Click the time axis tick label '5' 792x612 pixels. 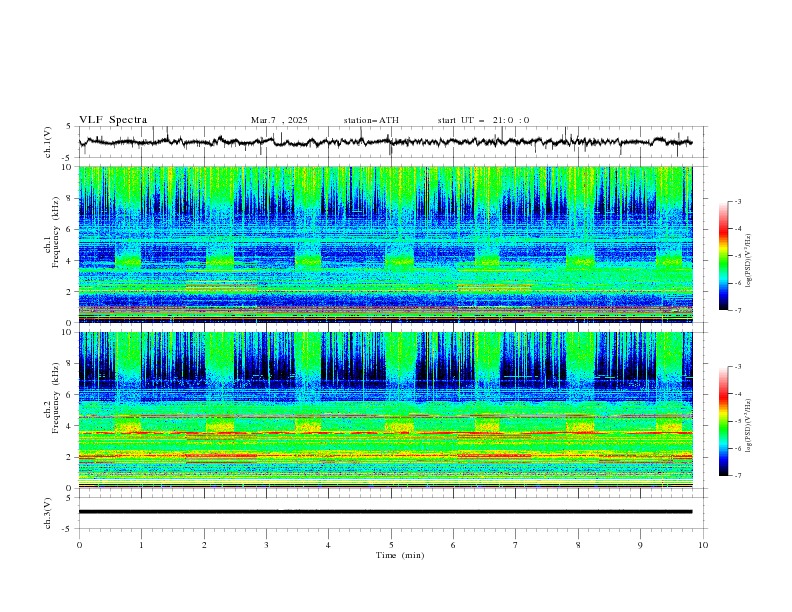click(x=391, y=545)
